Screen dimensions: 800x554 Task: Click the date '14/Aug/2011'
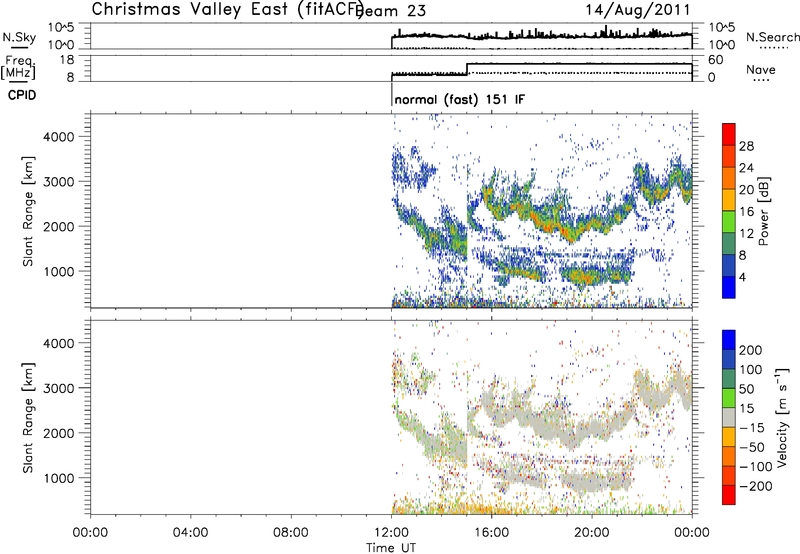[x=638, y=10]
